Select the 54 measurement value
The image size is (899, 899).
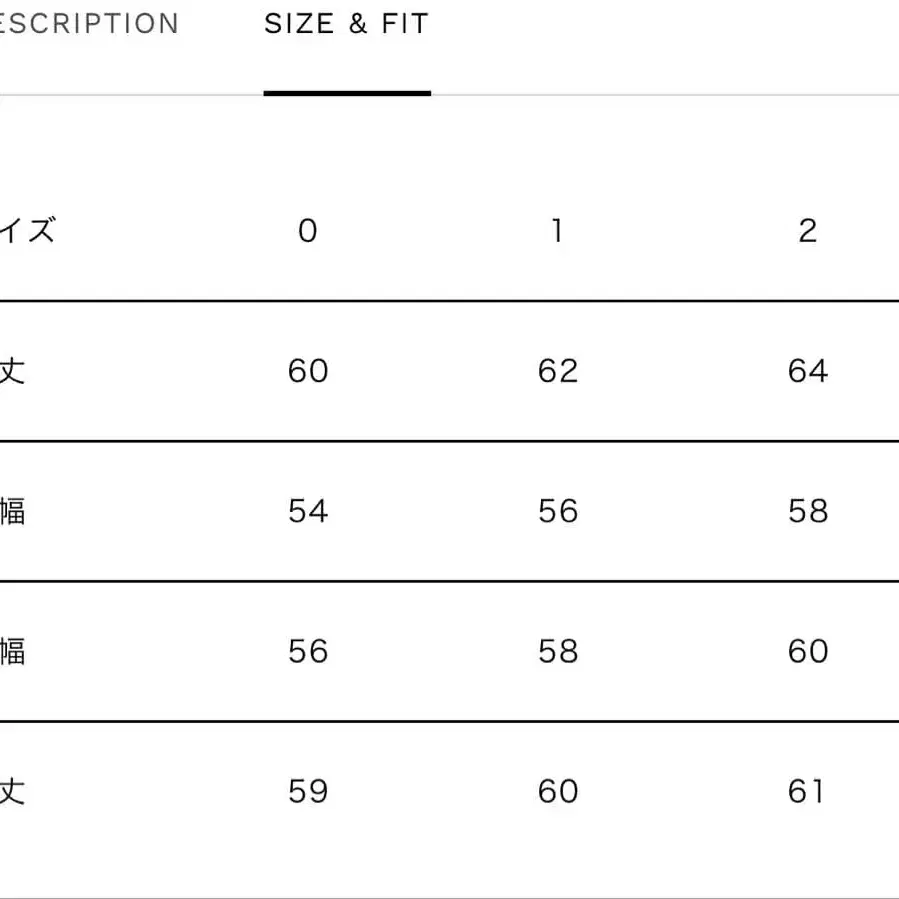coord(308,511)
